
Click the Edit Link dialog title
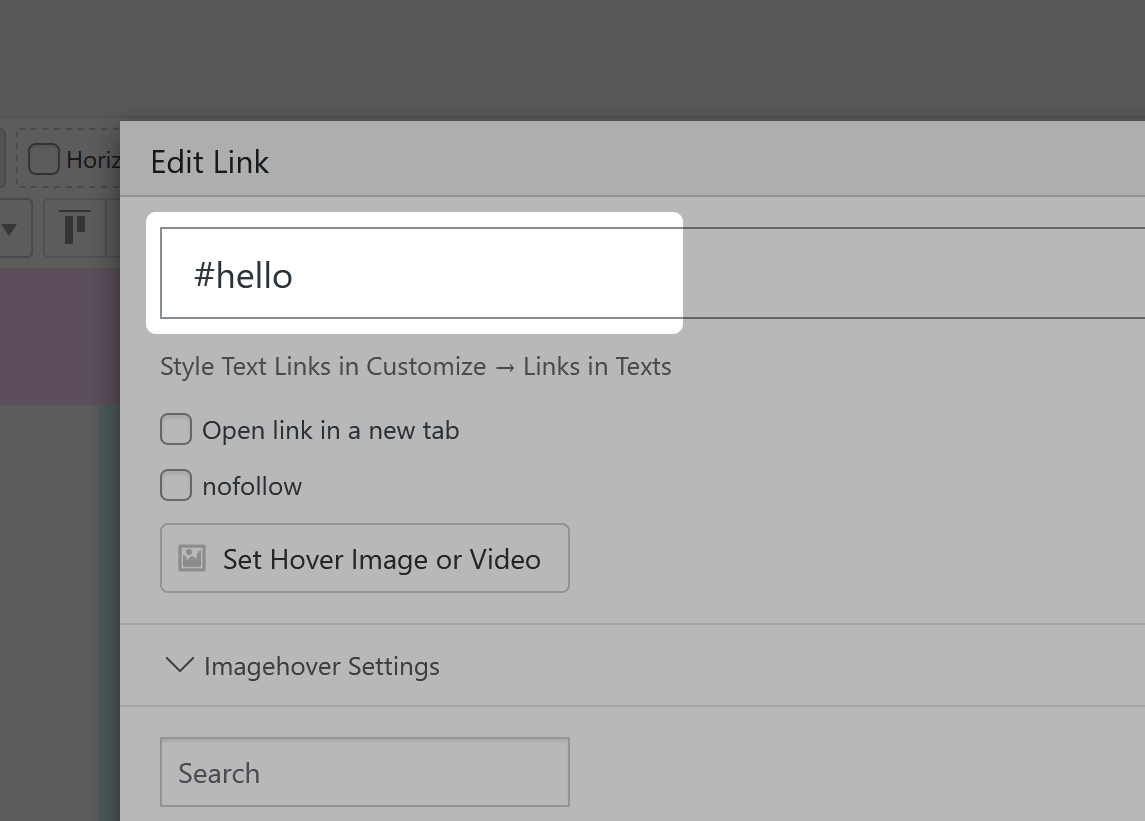[x=209, y=161]
